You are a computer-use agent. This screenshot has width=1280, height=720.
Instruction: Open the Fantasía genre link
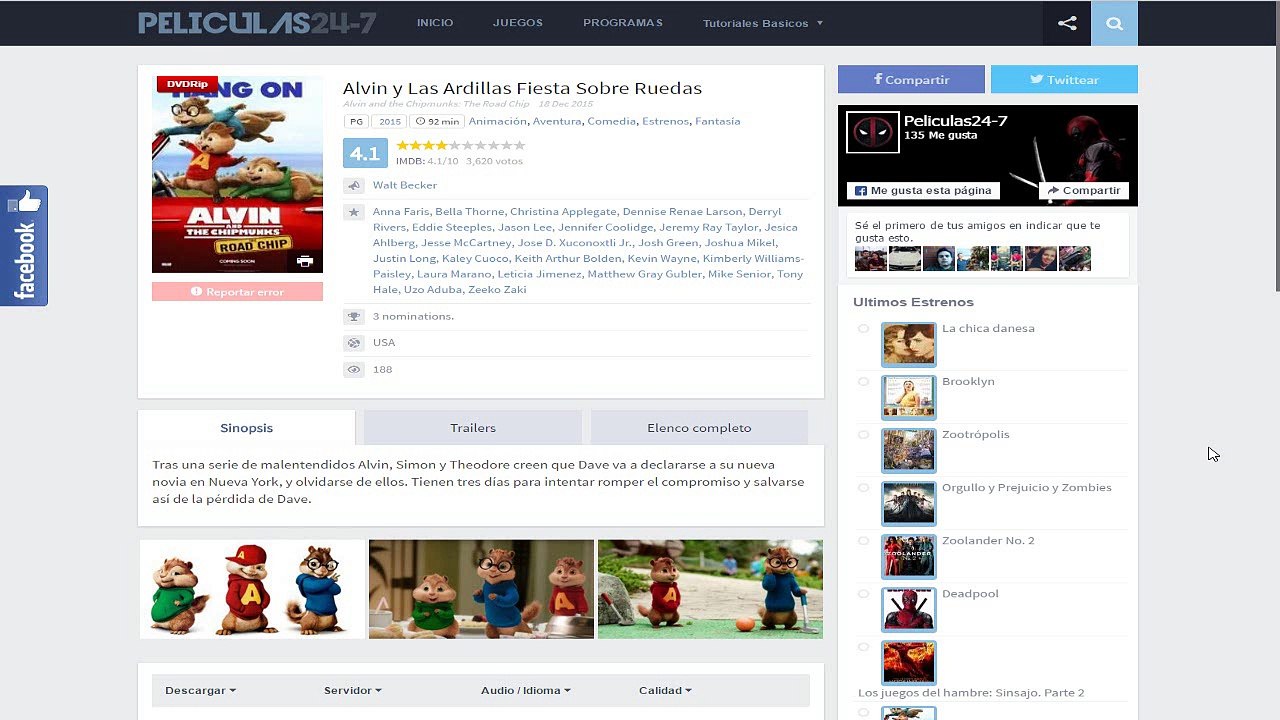coord(717,121)
